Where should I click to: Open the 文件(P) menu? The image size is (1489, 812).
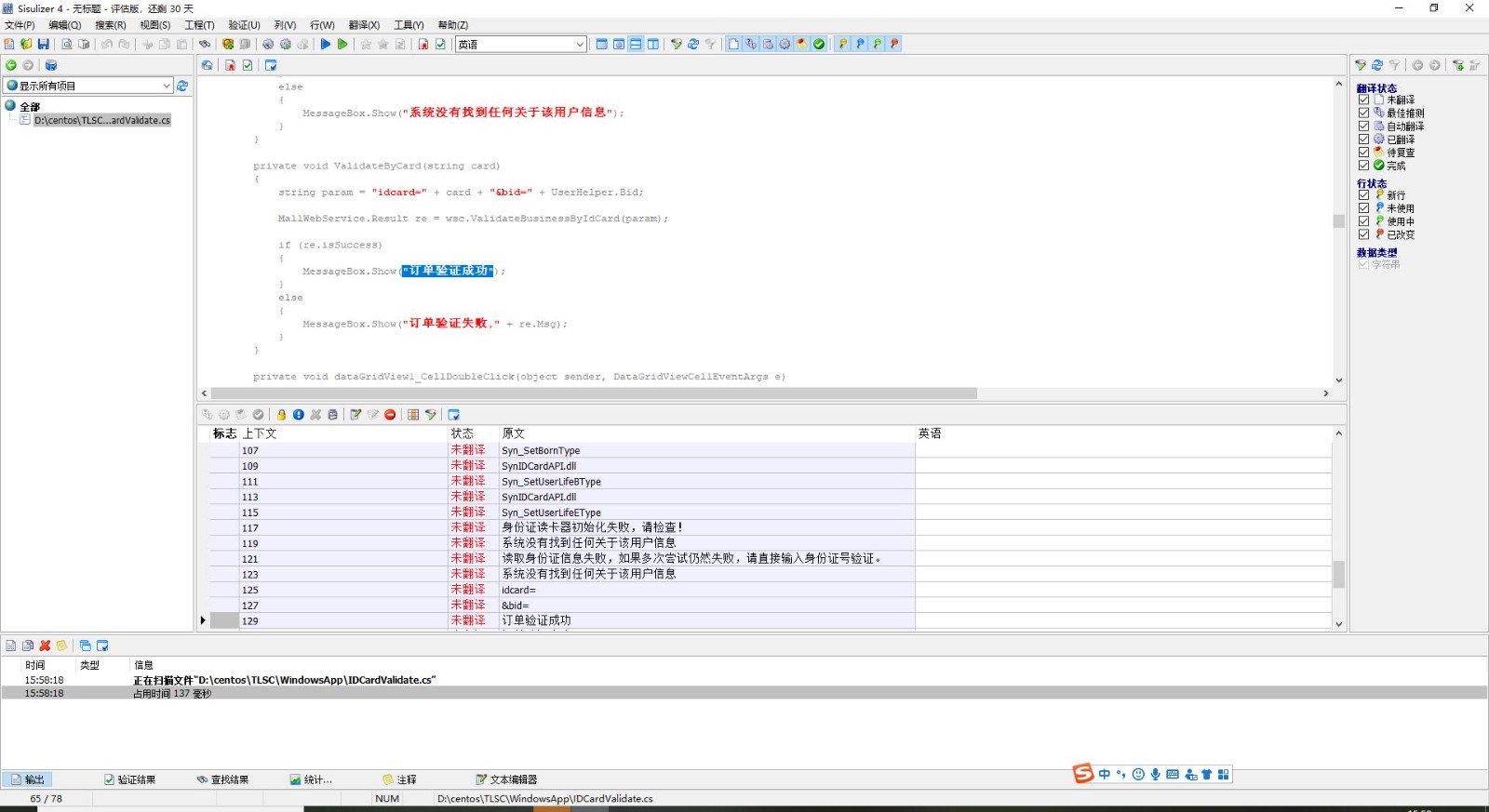coord(20,25)
